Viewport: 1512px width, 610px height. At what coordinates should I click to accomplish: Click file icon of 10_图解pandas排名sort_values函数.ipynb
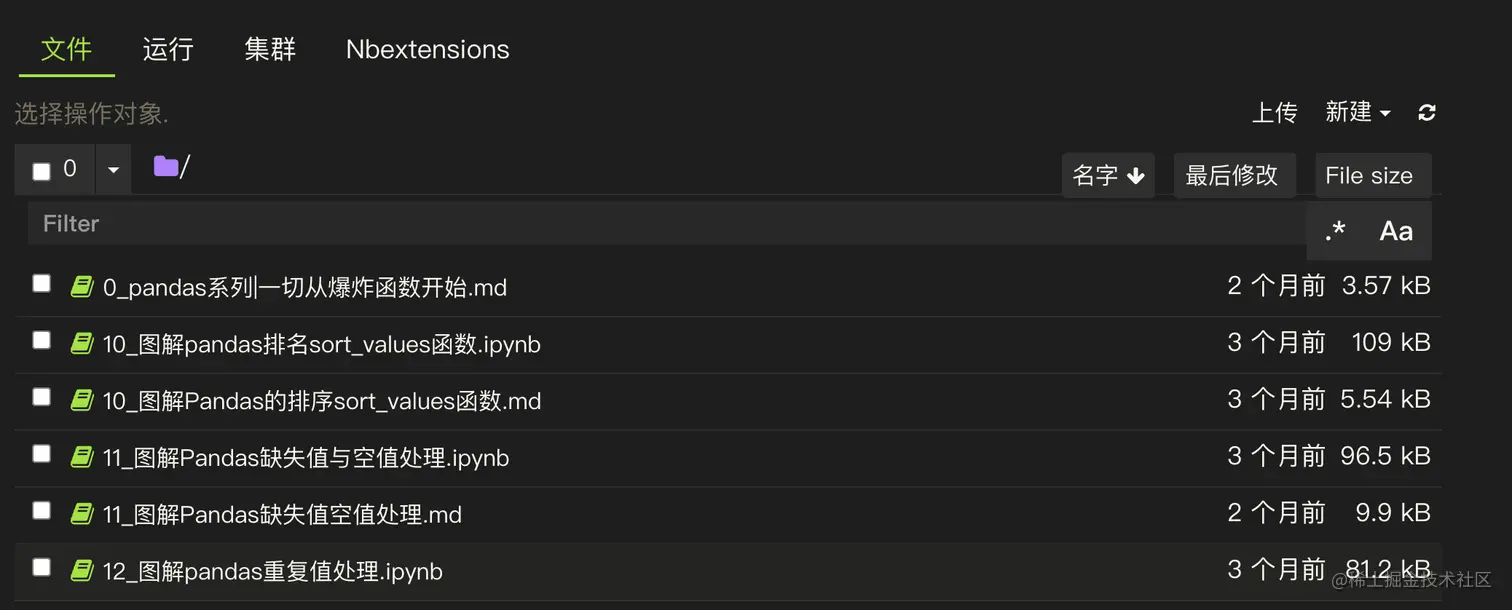coord(82,344)
